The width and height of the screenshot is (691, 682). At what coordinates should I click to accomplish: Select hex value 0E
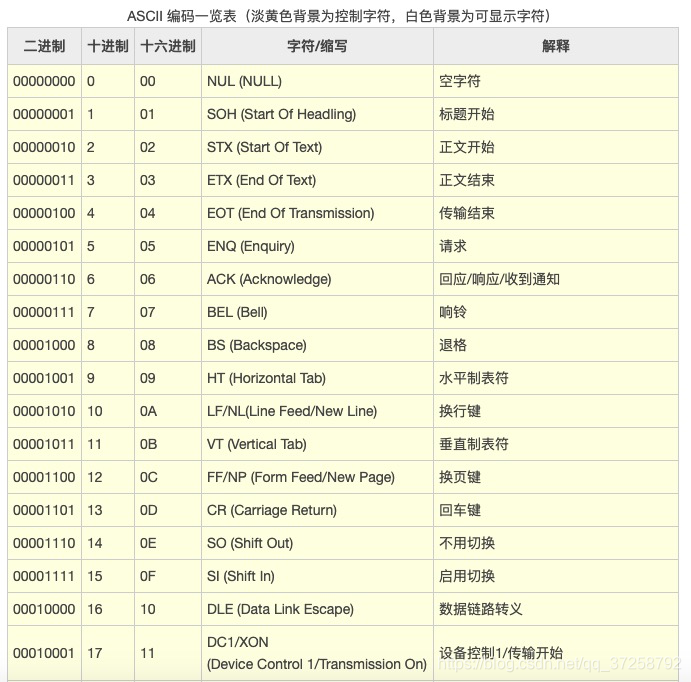(168, 544)
